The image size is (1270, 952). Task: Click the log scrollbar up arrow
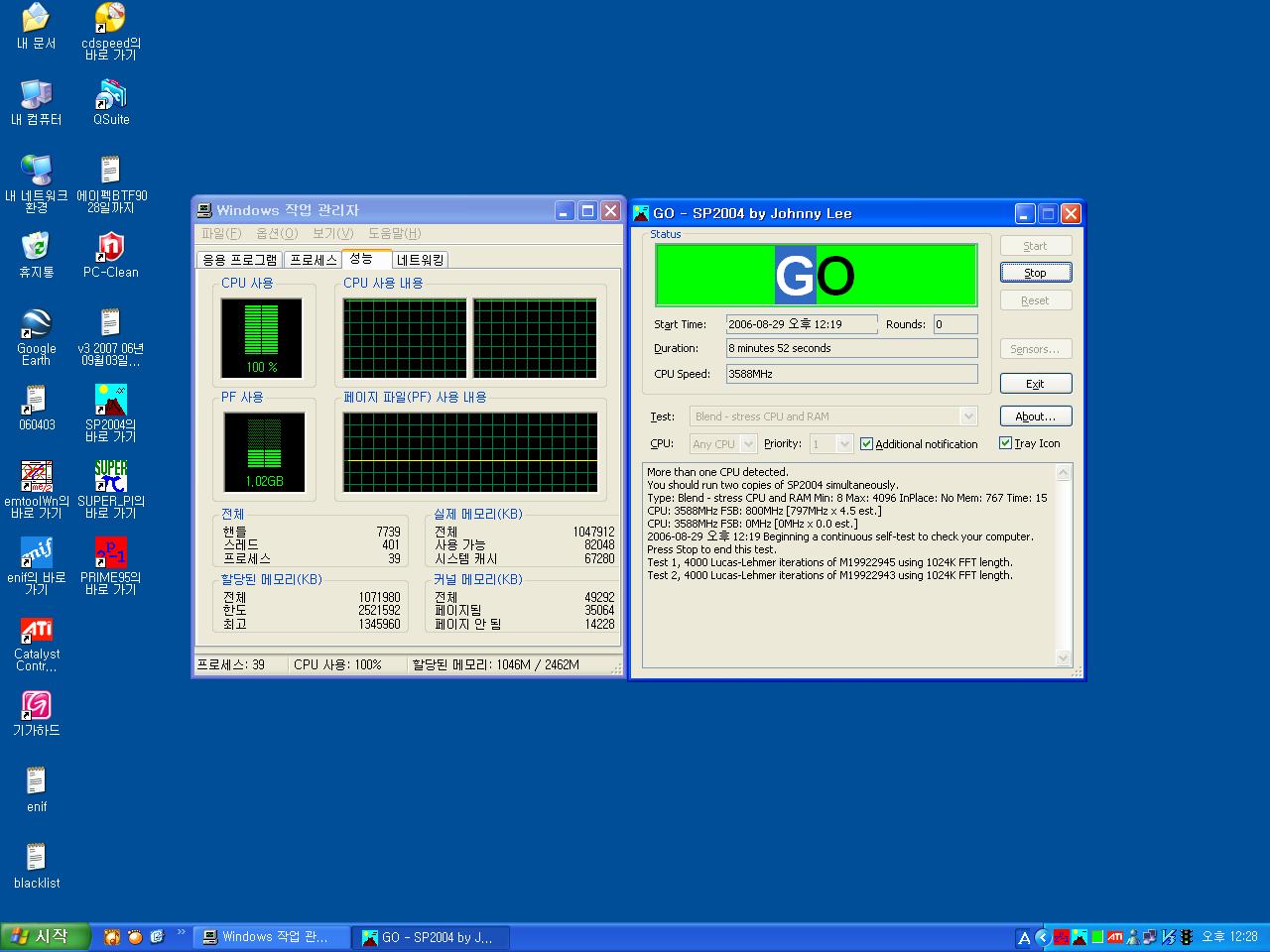coord(1064,472)
